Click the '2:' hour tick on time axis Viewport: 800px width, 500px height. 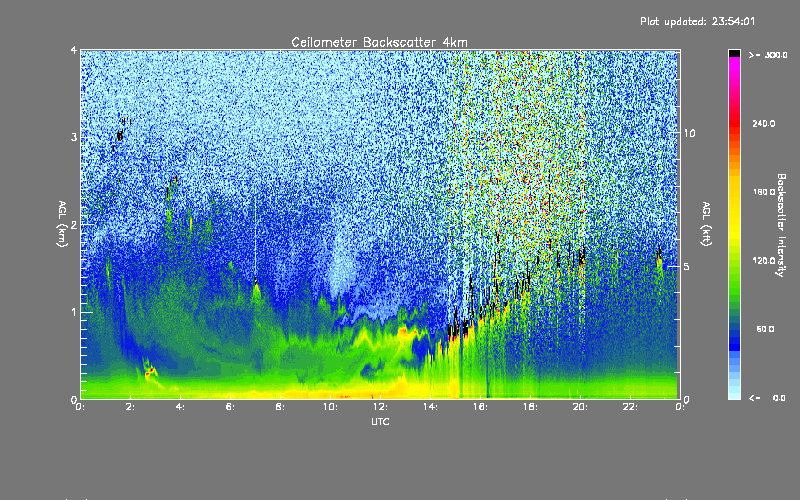click(x=130, y=407)
